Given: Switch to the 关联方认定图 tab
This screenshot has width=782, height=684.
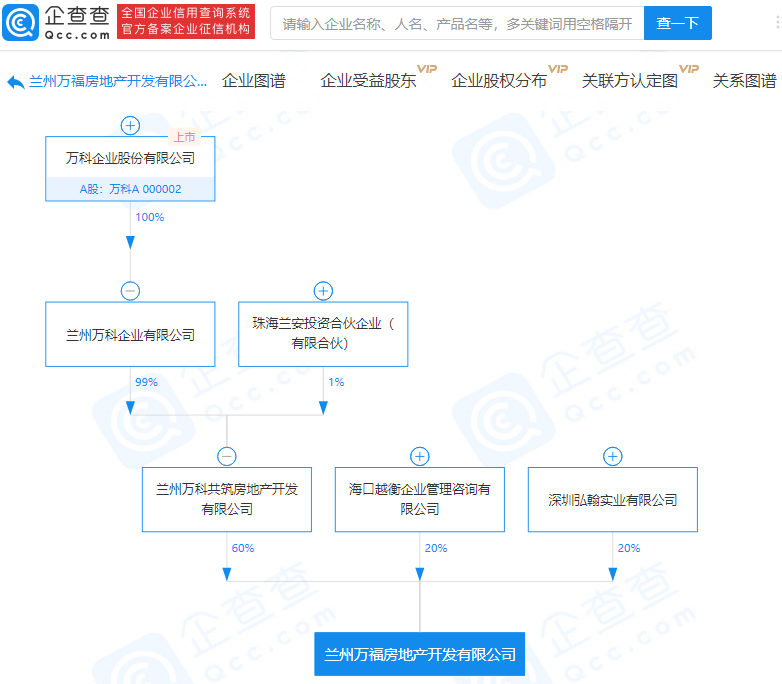Looking at the screenshot, I should point(629,81).
